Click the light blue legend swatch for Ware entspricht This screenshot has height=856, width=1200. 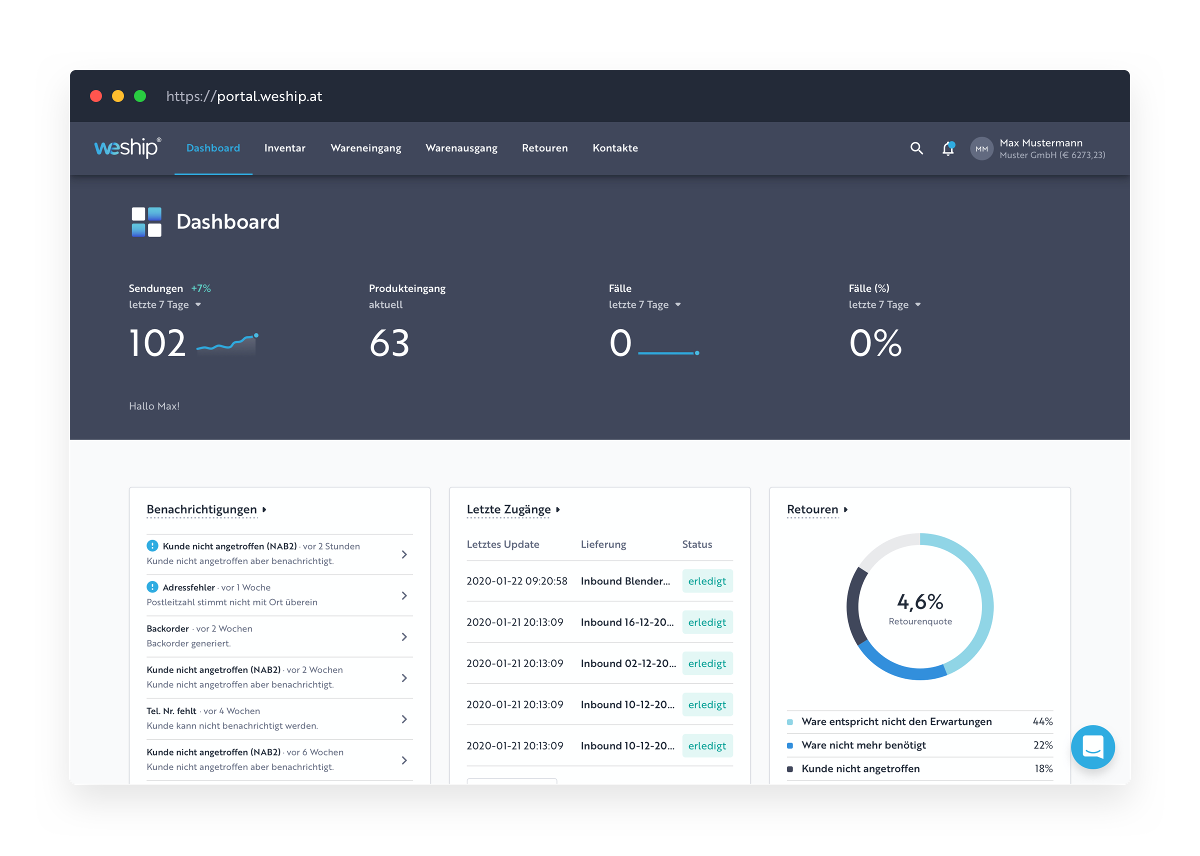coord(790,722)
